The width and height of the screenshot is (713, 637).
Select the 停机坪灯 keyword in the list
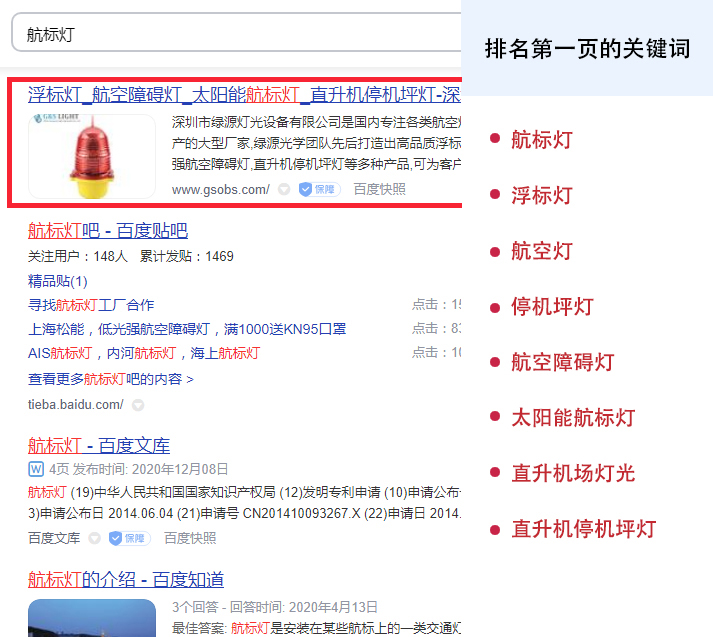tap(552, 307)
